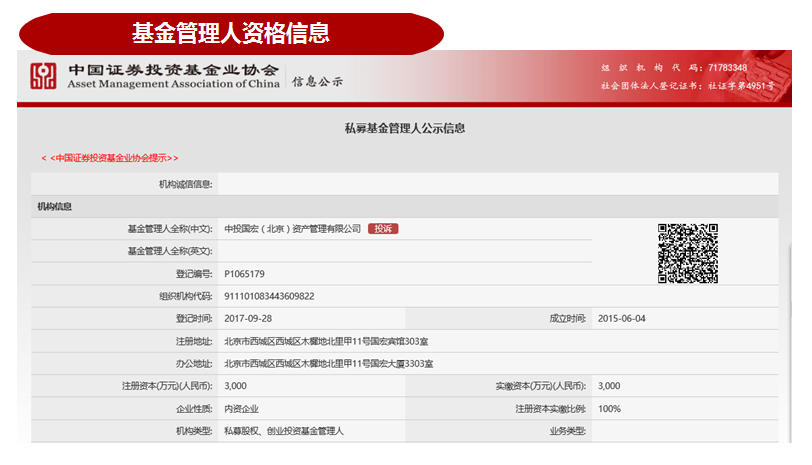Select the 实缴资本 value 3,000

609,386
